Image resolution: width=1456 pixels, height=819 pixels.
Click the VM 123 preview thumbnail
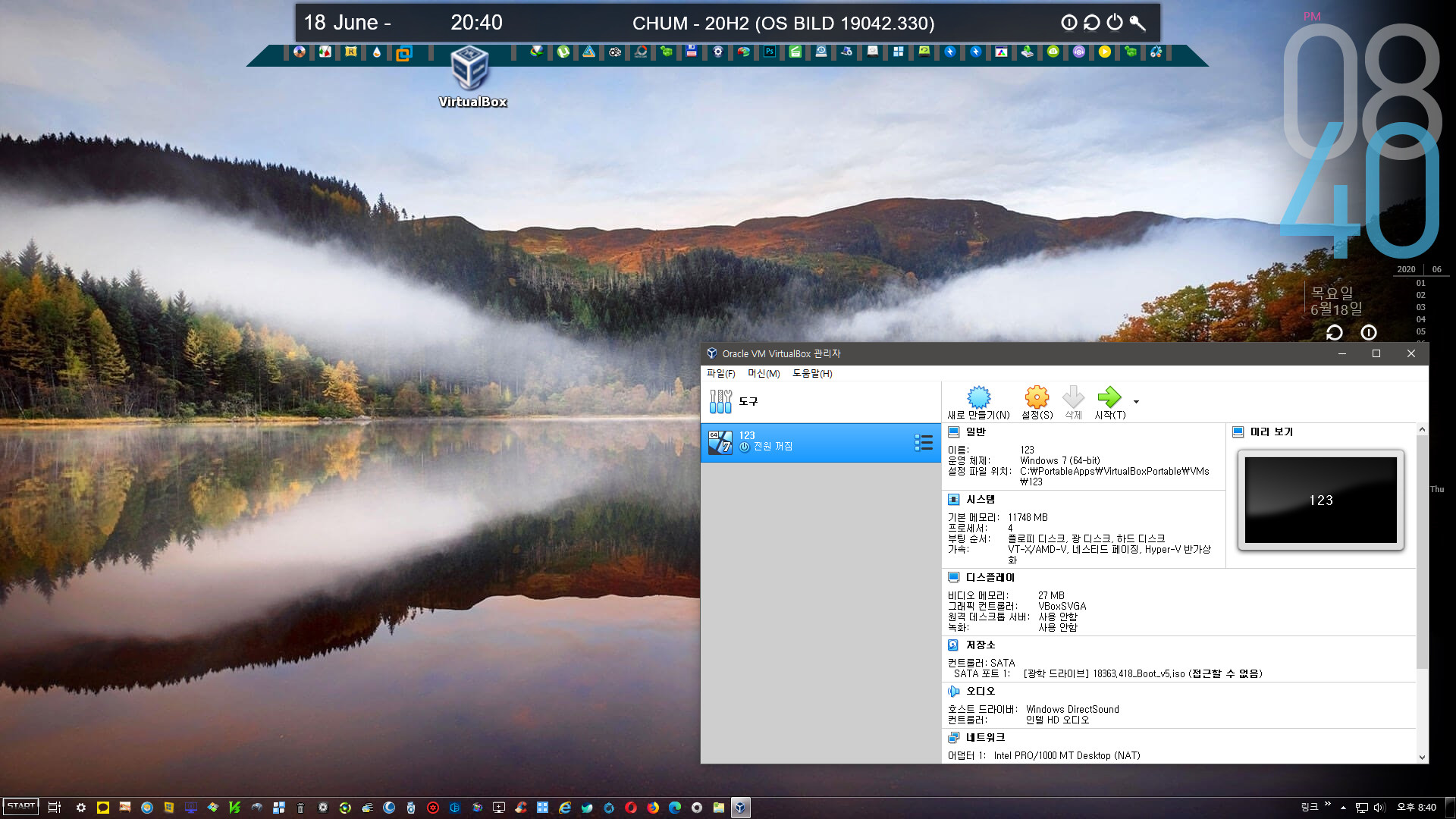tap(1320, 500)
